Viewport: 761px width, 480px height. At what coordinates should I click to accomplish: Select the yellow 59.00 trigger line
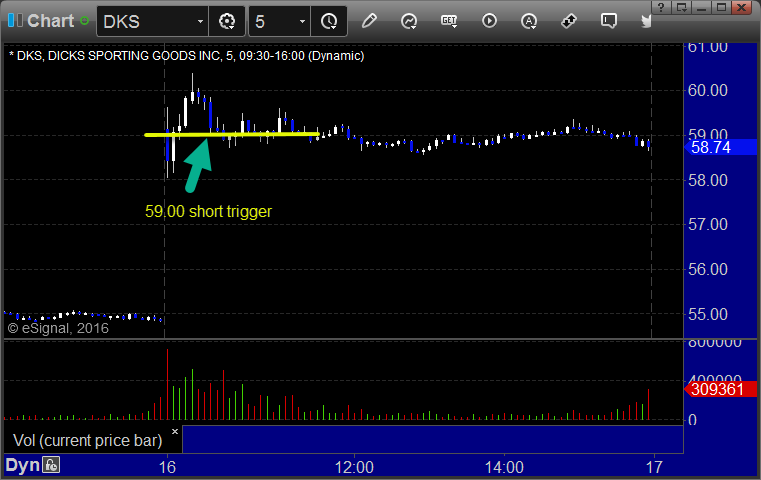coord(232,134)
